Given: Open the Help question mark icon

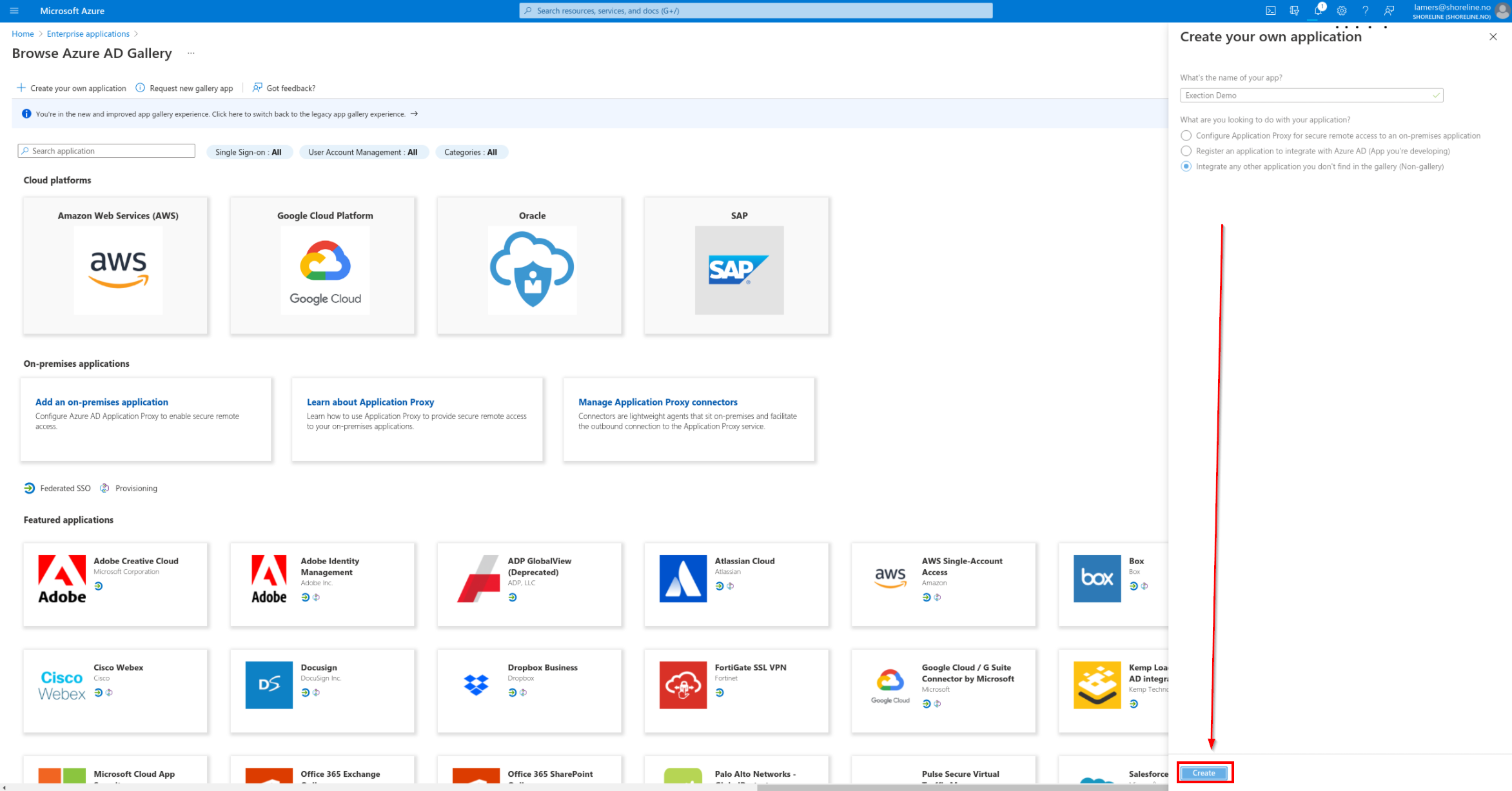Looking at the screenshot, I should (1365, 11).
